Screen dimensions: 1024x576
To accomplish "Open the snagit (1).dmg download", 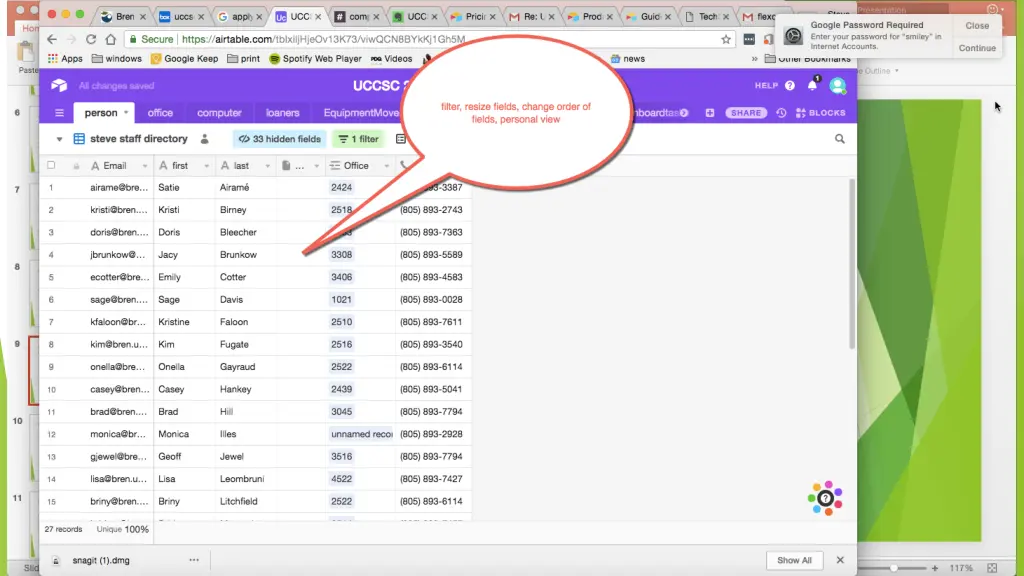I will pyautogui.click(x=101, y=560).
